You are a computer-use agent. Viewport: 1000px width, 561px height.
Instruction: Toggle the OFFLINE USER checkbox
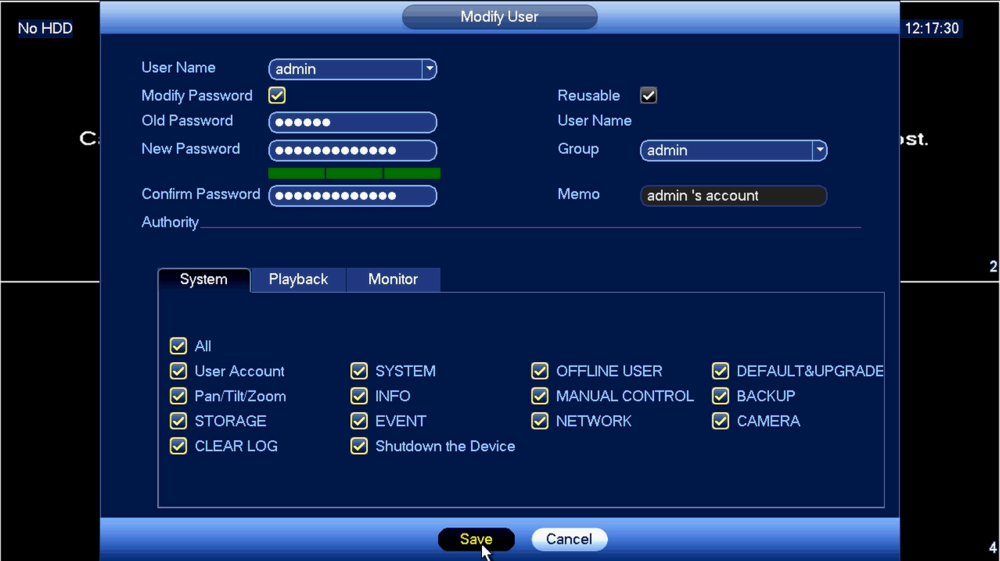tap(540, 371)
